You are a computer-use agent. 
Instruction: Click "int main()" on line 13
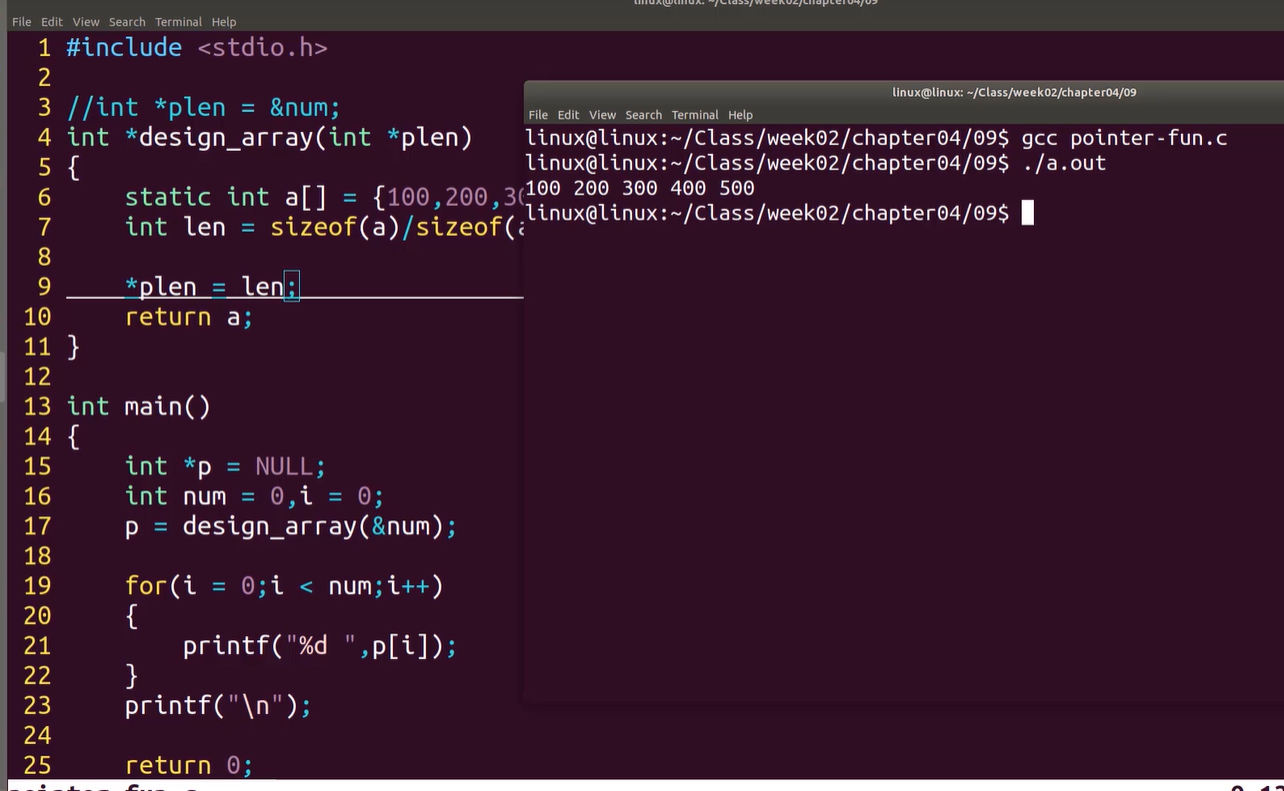(139, 406)
